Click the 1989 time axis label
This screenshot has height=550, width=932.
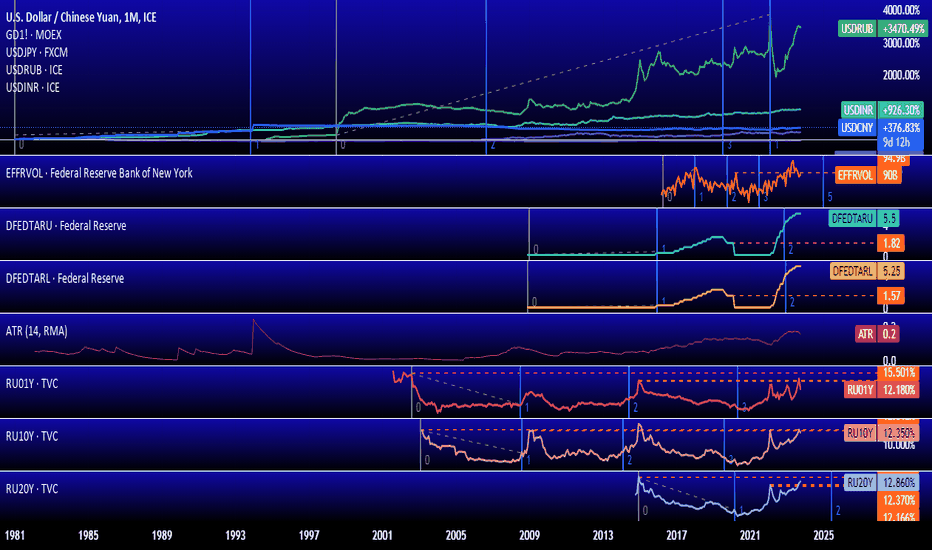pos(162,536)
